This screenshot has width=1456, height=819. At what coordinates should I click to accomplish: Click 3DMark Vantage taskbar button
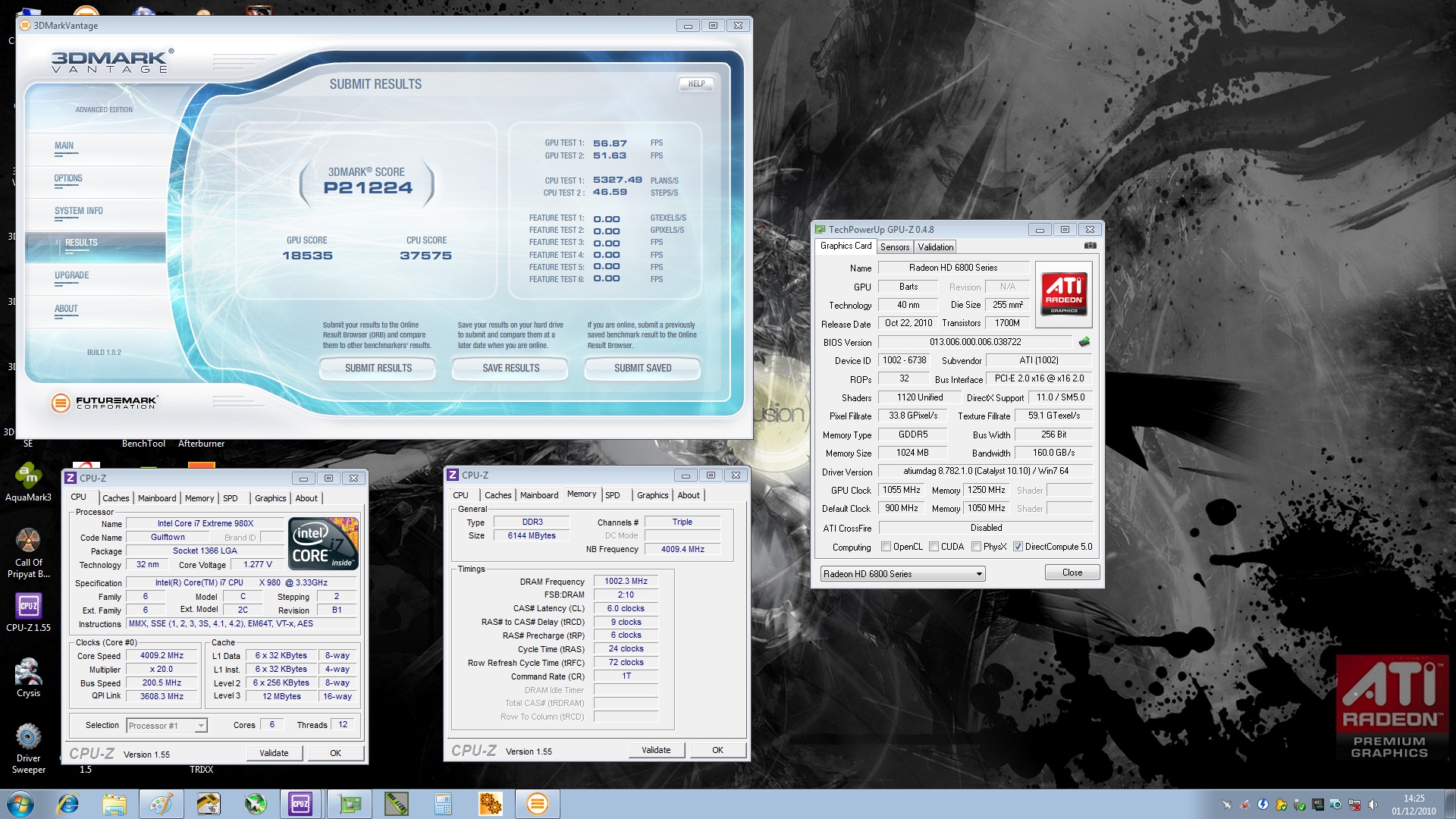[537, 804]
